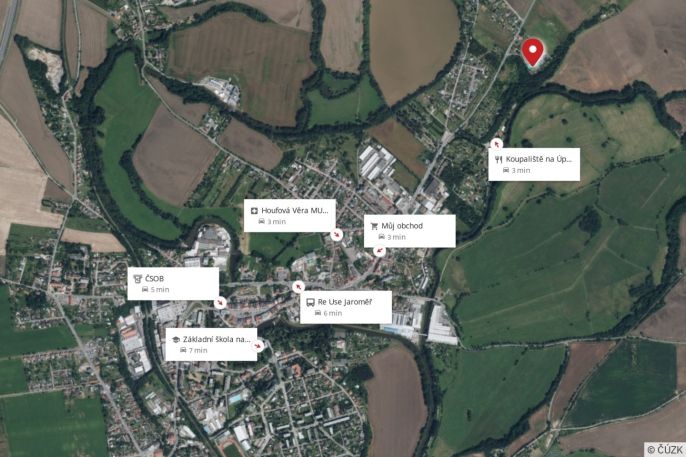The image size is (686, 457).
Task: Select the Houfová Věra MU... label text
Action: pos(294,210)
